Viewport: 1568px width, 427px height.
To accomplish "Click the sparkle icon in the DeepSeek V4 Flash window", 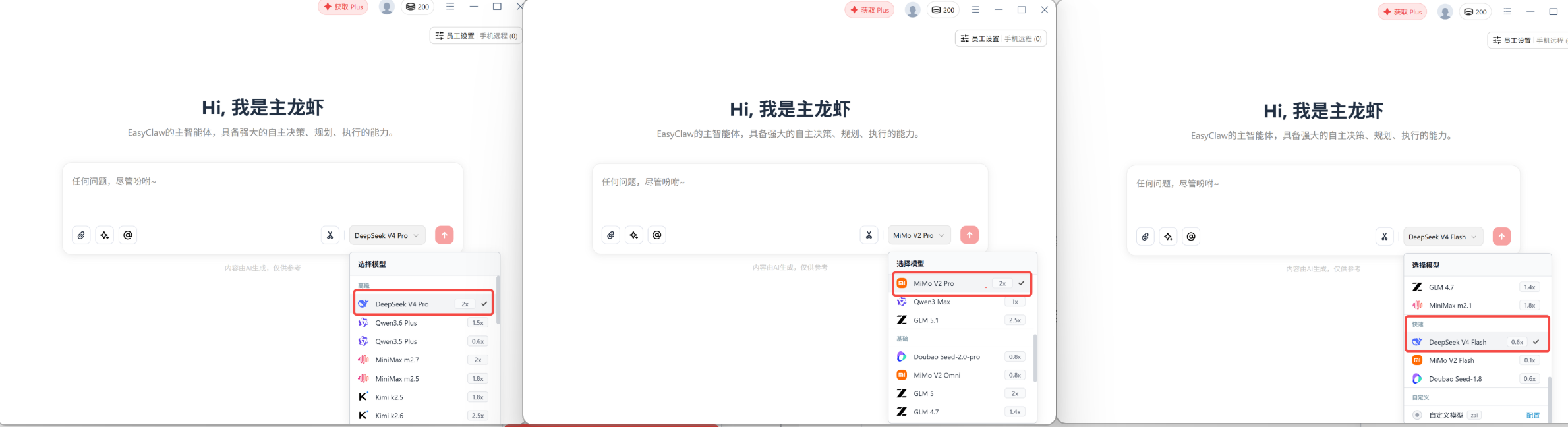I will click(x=1169, y=237).
